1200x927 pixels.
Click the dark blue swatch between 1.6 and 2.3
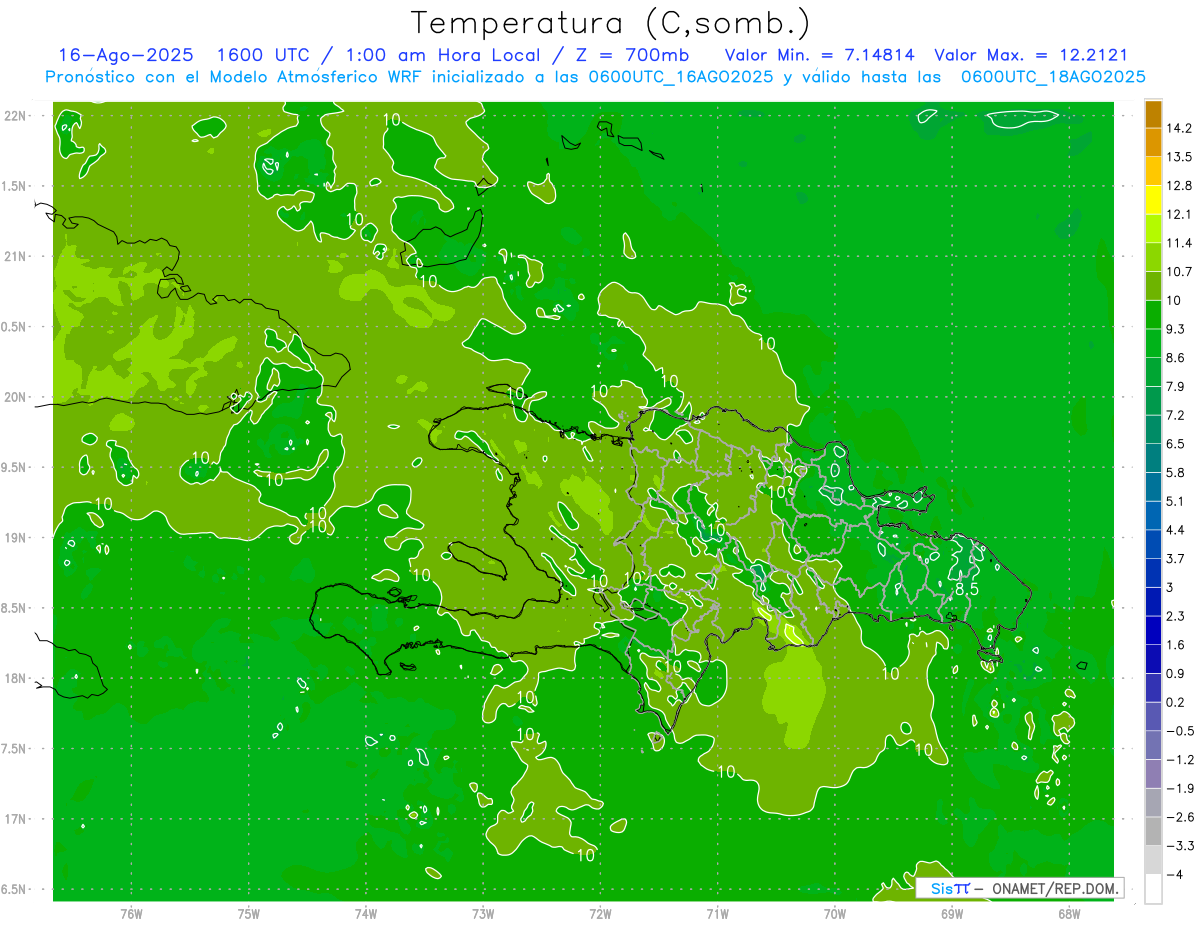[1153, 630]
